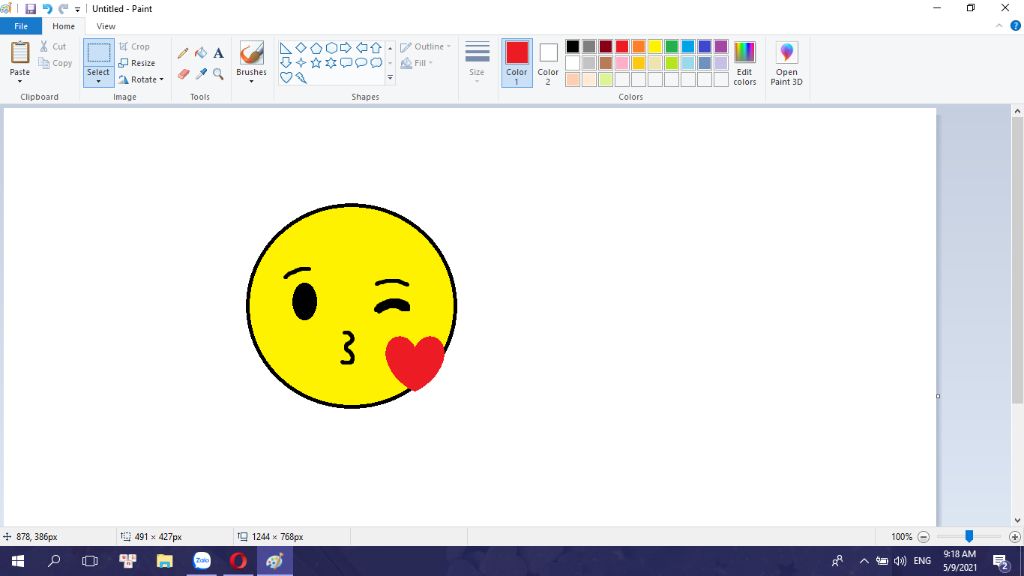Image resolution: width=1024 pixels, height=576 pixels.
Task: Click the Resize button
Action: pos(138,63)
